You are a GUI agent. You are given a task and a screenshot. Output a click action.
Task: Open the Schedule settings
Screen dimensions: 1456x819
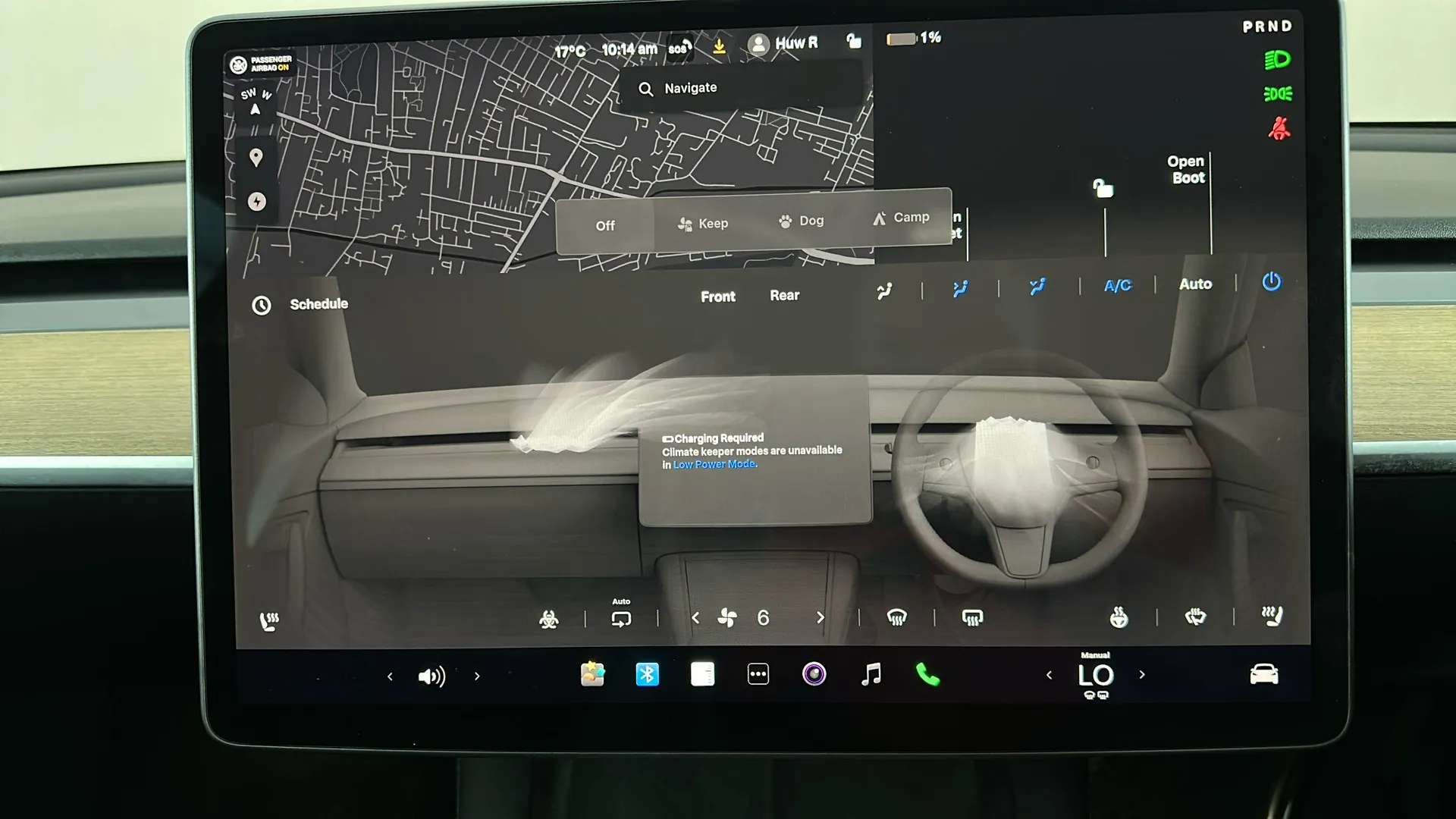(x=318, y=304)
